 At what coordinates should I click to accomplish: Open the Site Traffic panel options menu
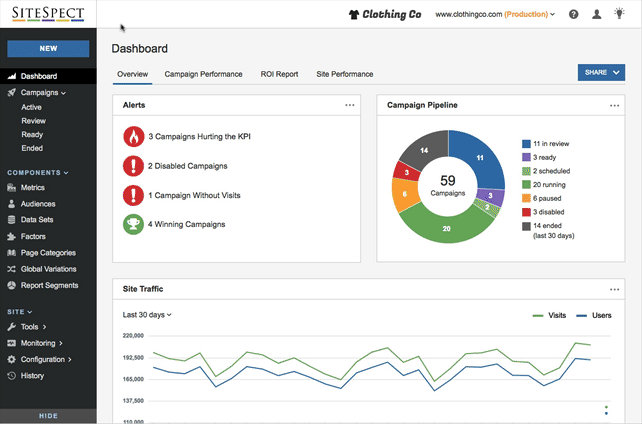tap(614, 289)
